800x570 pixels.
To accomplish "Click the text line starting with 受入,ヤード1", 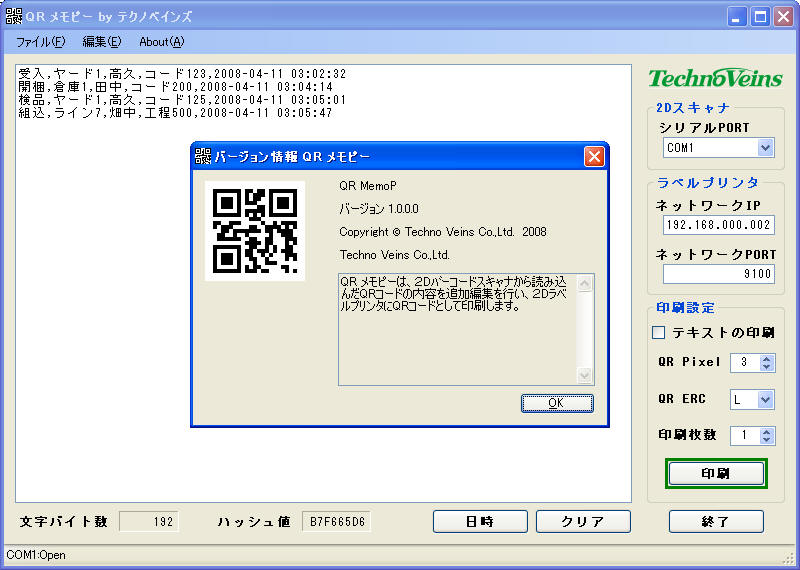I will (182, 74).
